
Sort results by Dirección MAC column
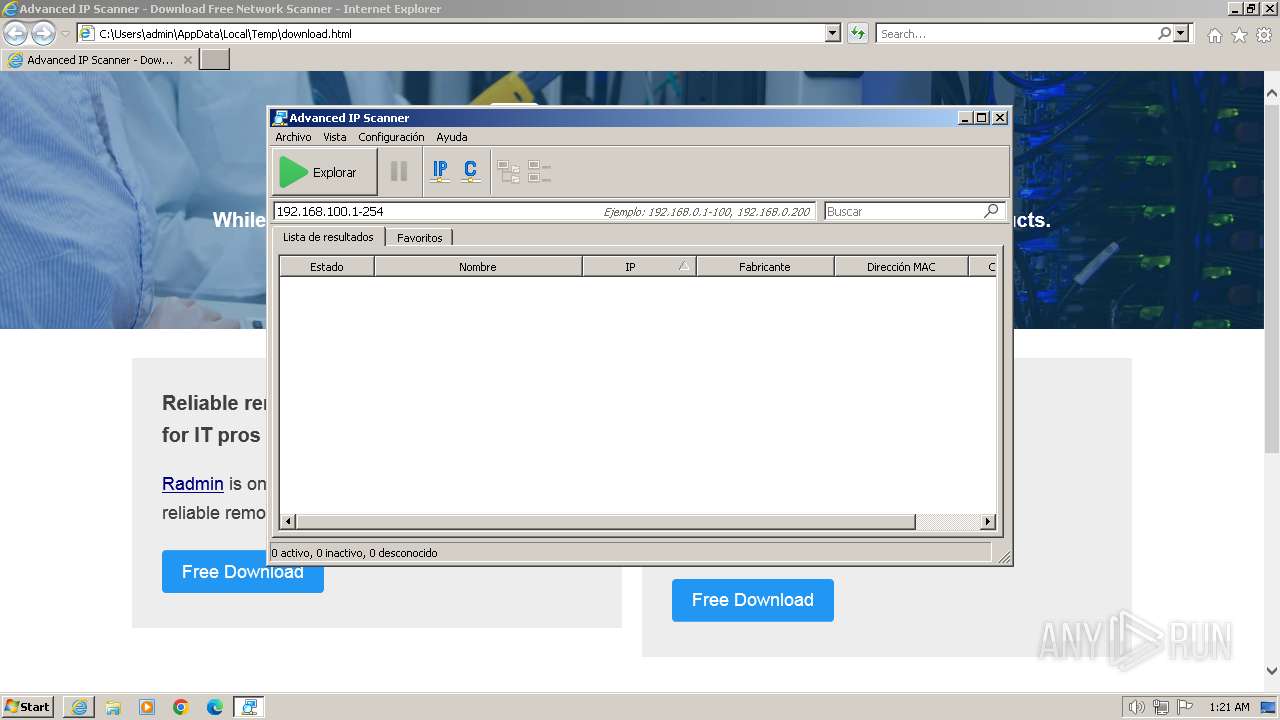[x=901, y=267]
